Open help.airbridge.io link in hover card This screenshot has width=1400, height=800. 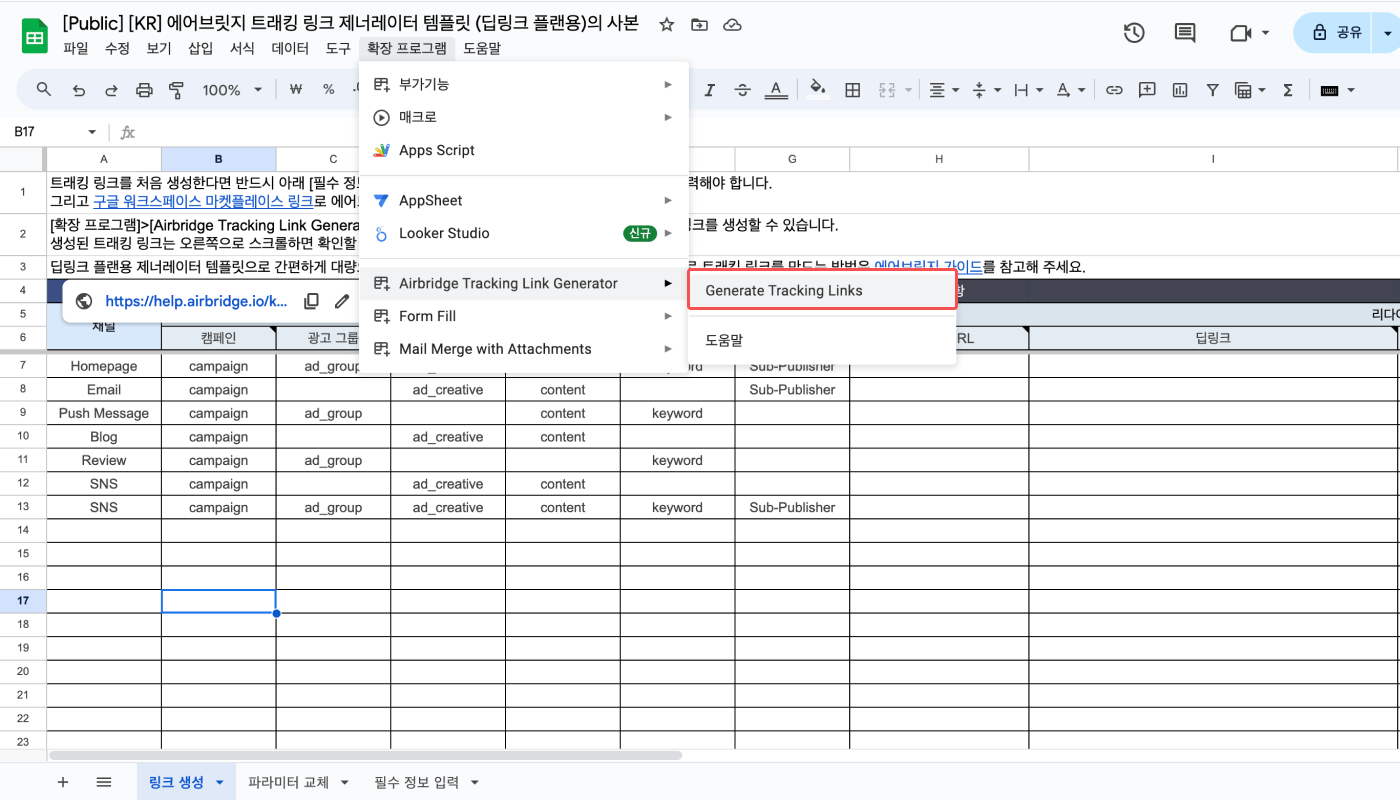click(195, 301)
